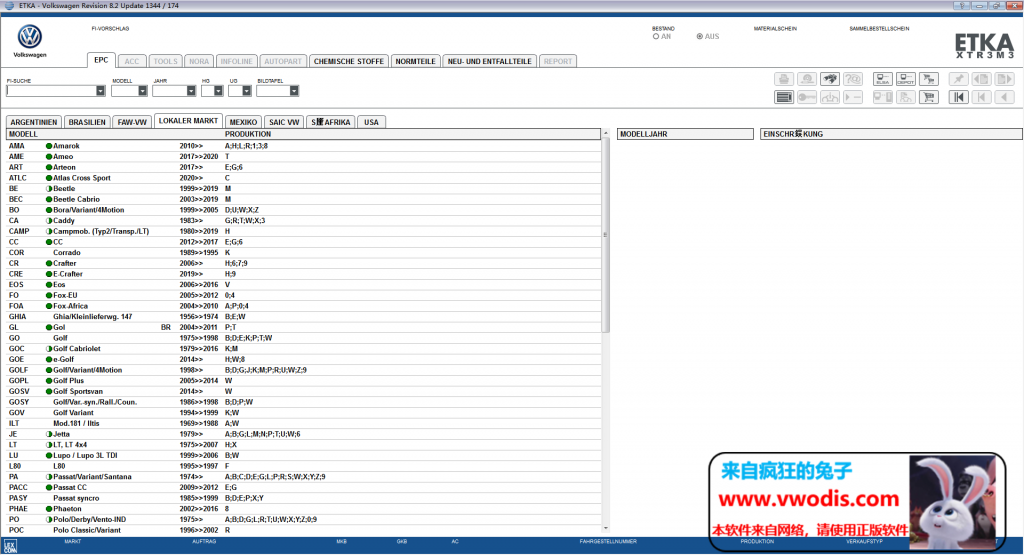Jump to first page arrow icon
This screenshot has width=1024, height=555.
click(x=958, y=97)
